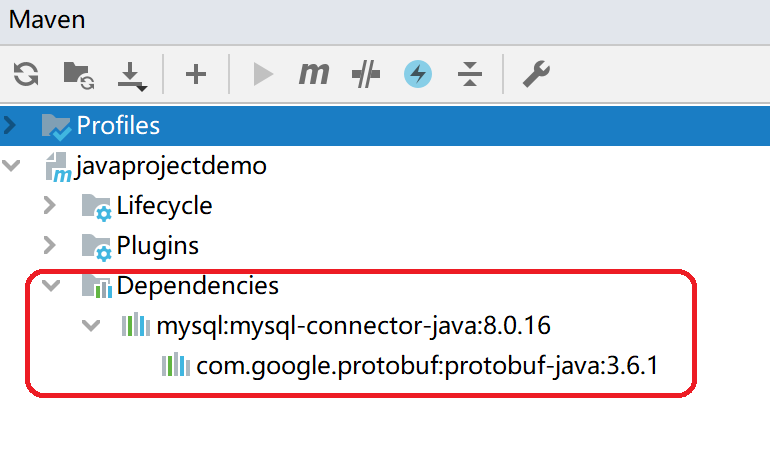The image size is (770, 451).
Task: Click the Maven panel title
Action: [46, 19]
